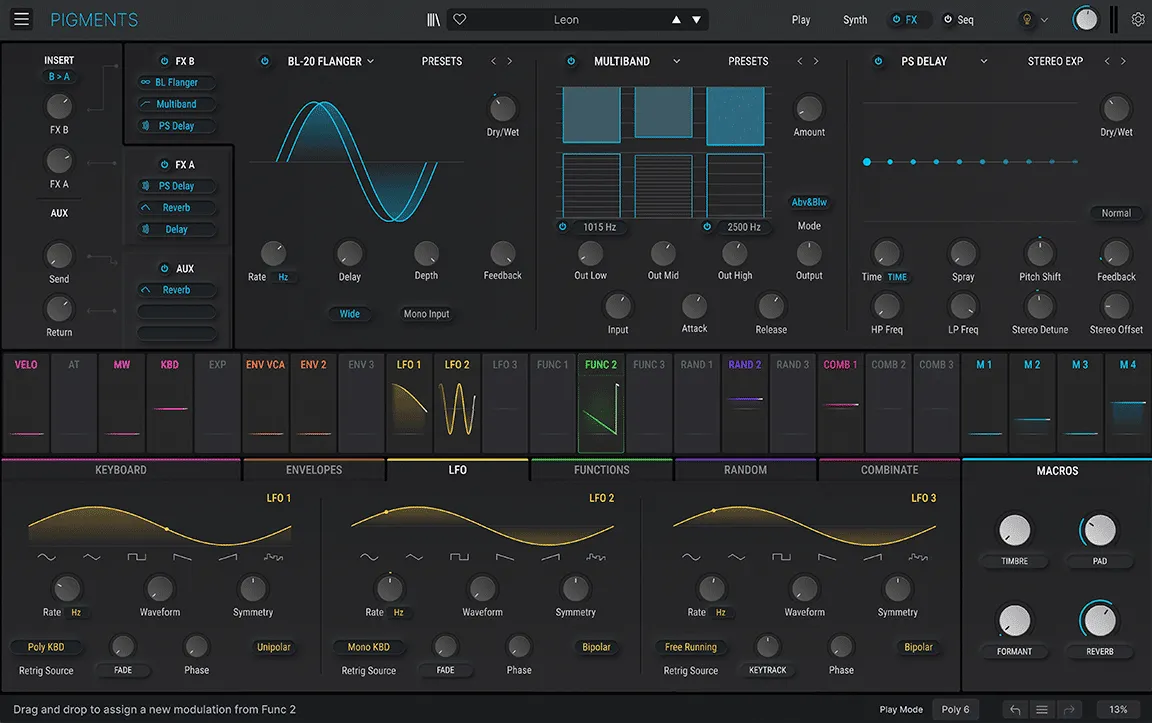Click the redo arrow icon
Image resolution: width=1152 pixels, height=723 pixels.
1069,709
